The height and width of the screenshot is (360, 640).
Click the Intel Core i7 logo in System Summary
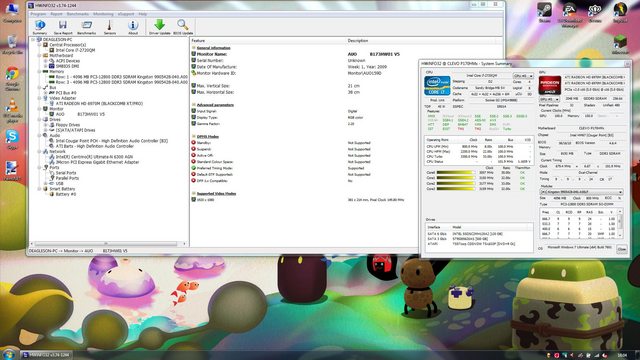point(437,85)
